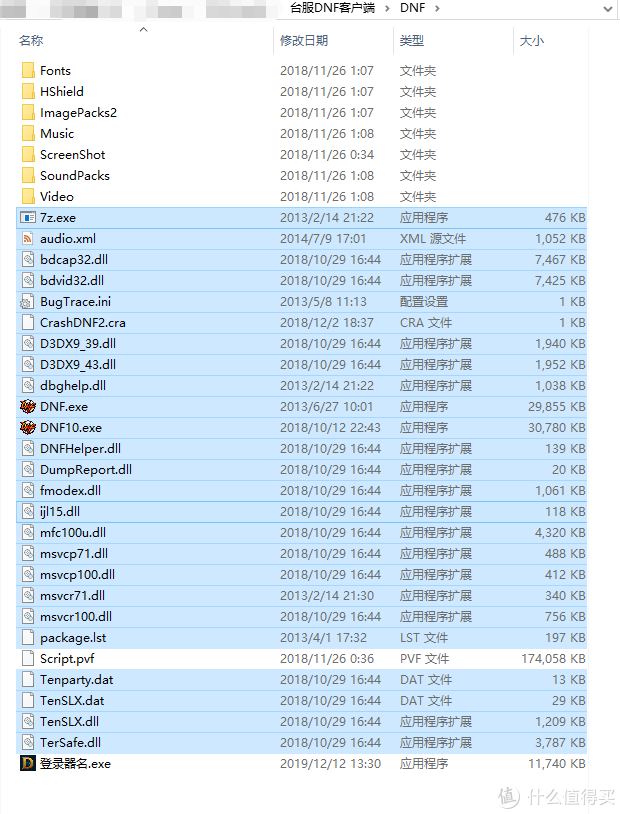Image resolution: width=620 pixels, height=814 pixels.
Task: Click the 29,855 KB size of DNF.exe
Action: pos(557,406)
